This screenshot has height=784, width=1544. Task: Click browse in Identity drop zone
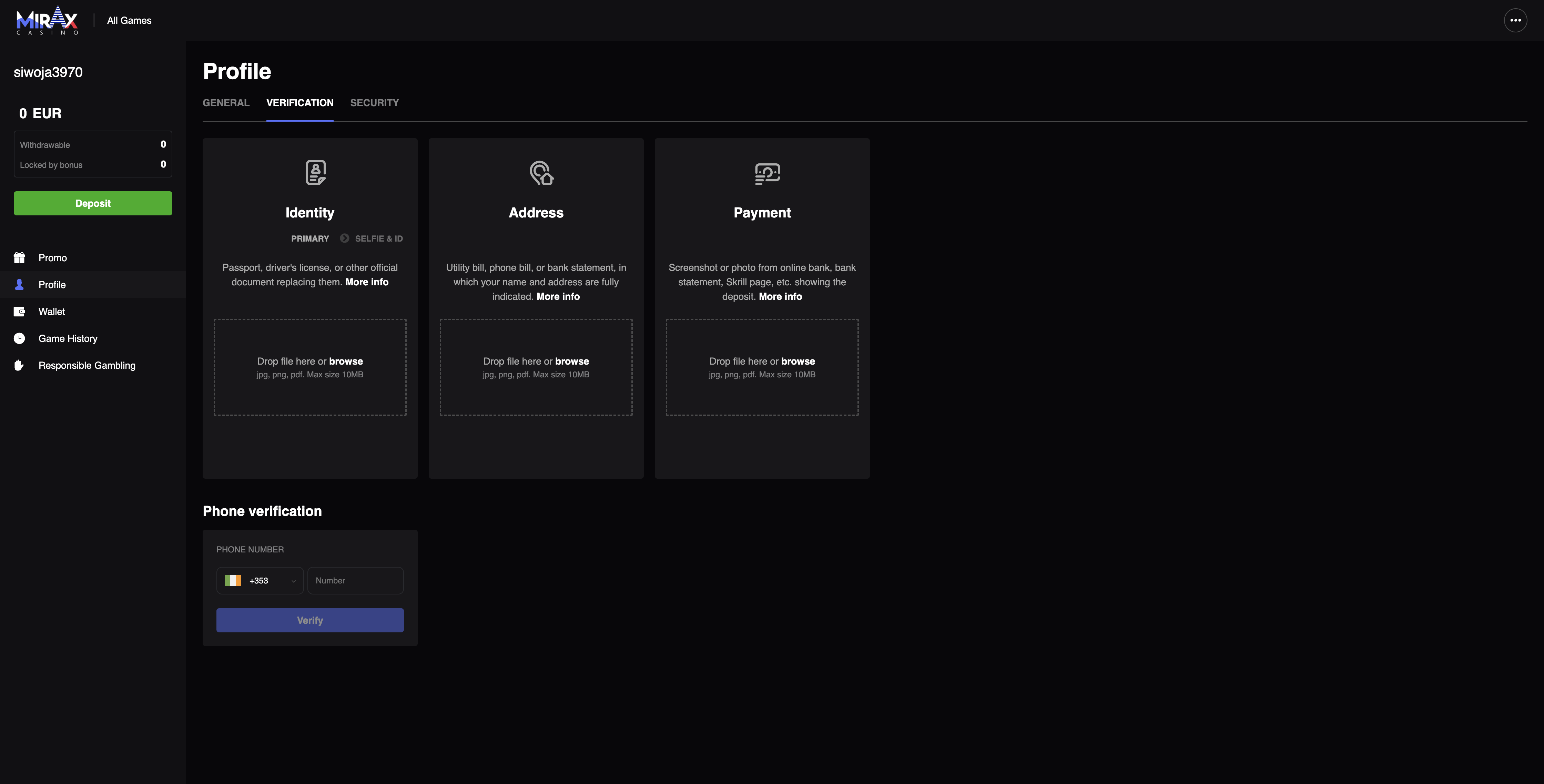point(346,362)
